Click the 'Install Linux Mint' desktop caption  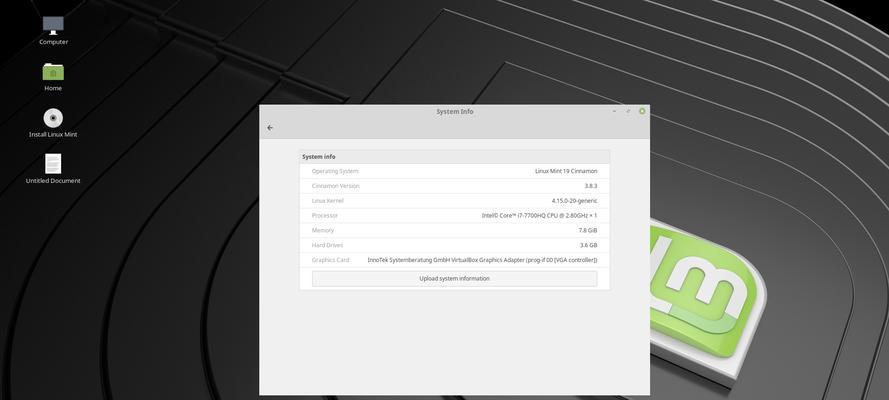[x=53, y=135]
